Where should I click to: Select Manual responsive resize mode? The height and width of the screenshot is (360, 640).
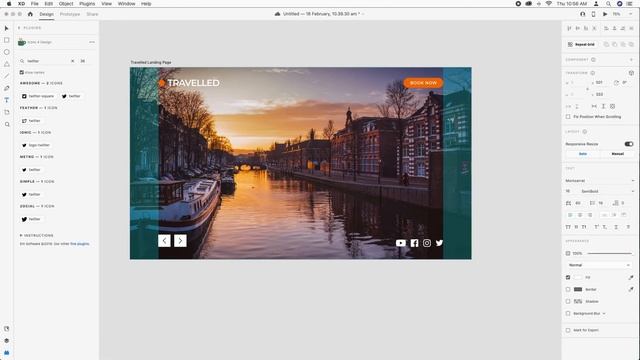(x=618, y=154)
